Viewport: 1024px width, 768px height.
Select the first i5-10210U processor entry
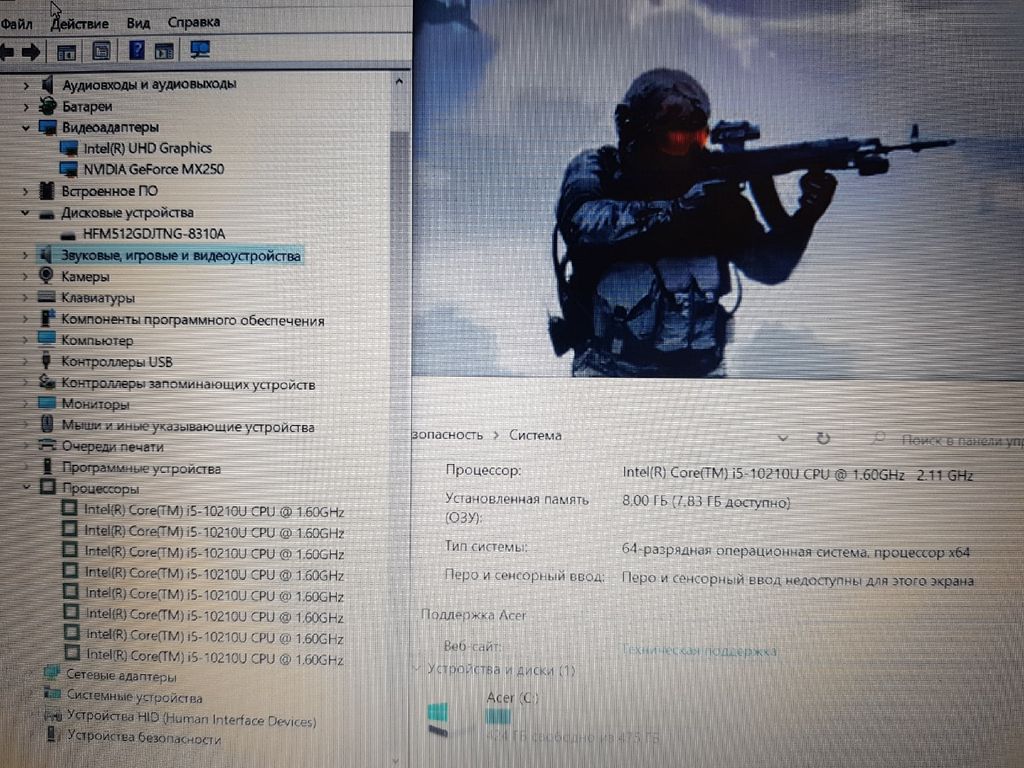click(214, 511)
